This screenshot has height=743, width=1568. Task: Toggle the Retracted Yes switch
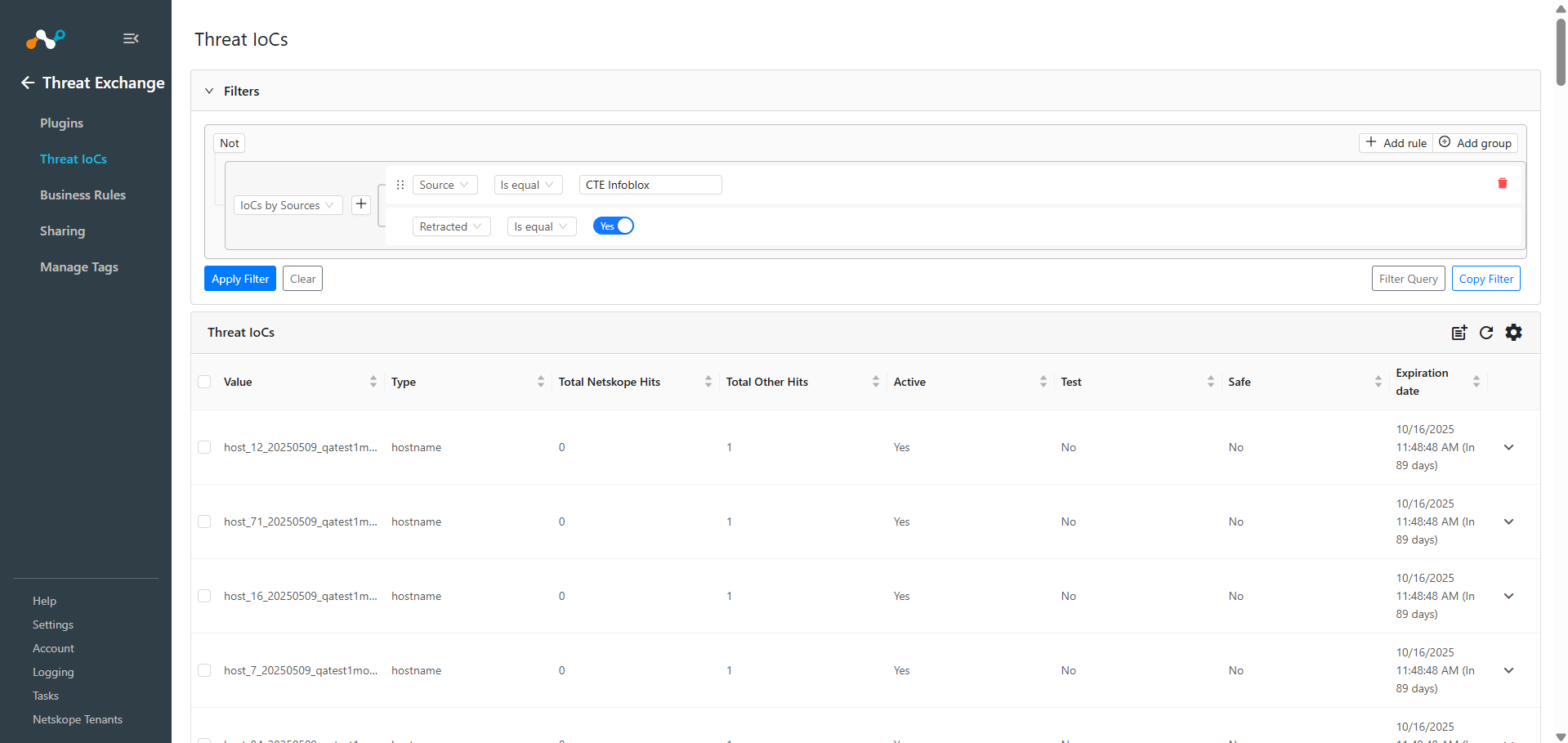[x=614, y=226]
